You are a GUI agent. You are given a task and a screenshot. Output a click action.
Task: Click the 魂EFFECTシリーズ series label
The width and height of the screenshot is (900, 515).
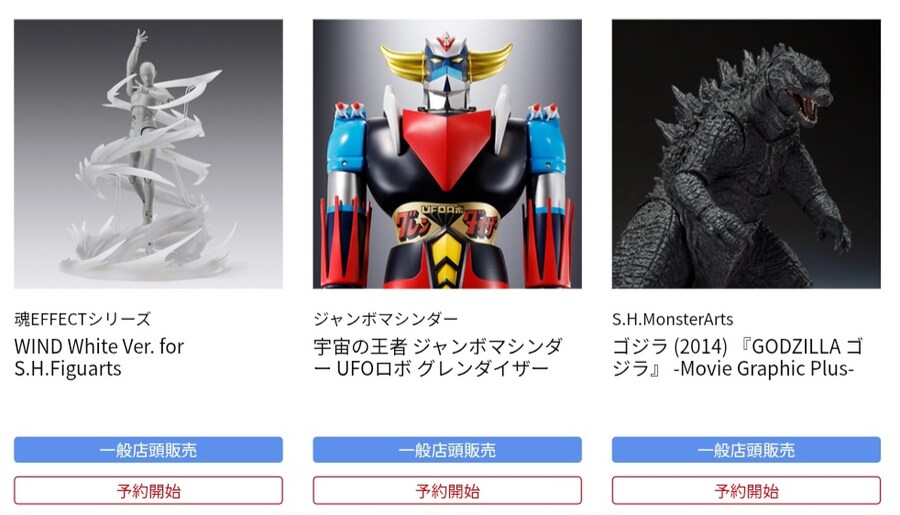[83, 319]
